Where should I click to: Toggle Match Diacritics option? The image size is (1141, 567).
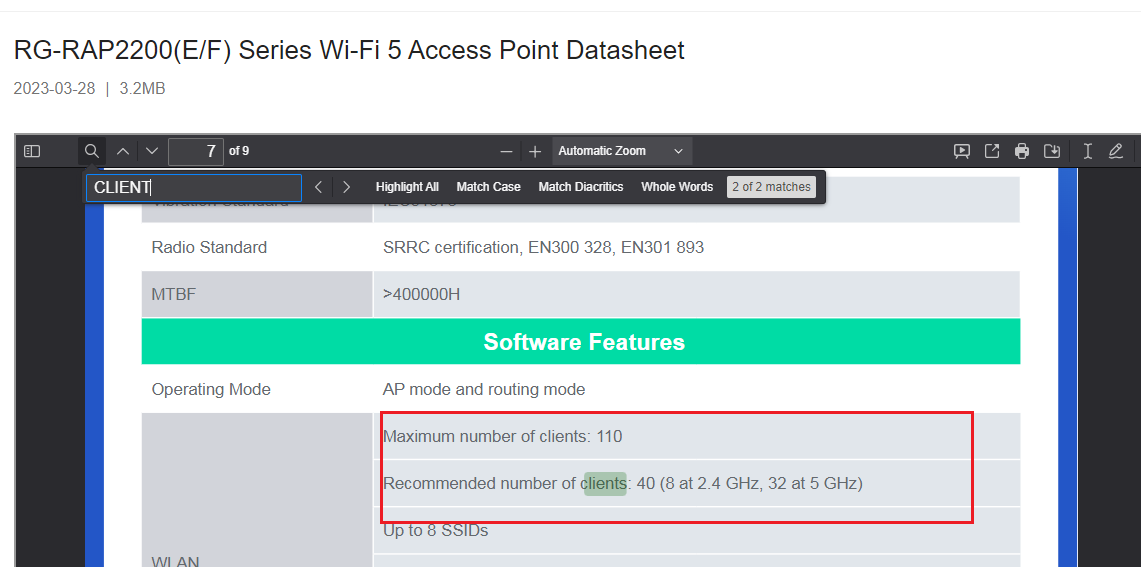(x=581, y=187)
